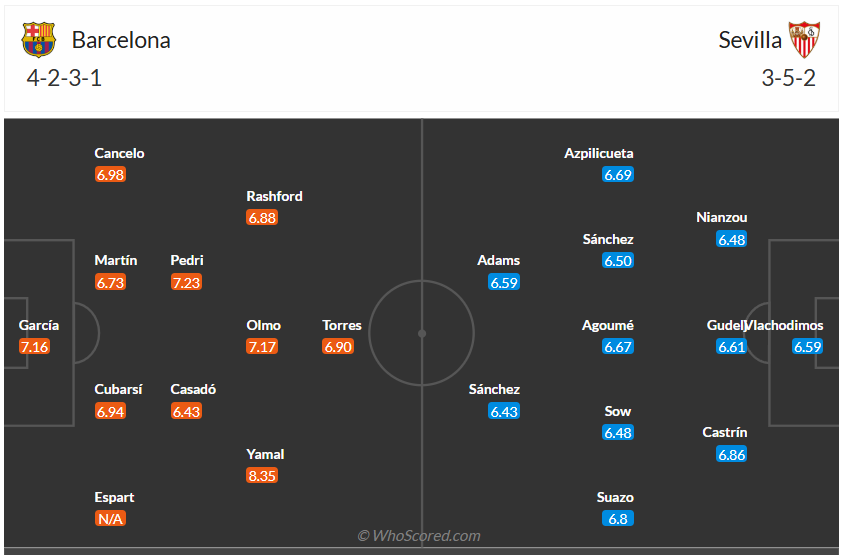Viewport: 843px width, 555px height.
Task: Select Suazo's 6.8 rating badge
Action: click(618, 519)
